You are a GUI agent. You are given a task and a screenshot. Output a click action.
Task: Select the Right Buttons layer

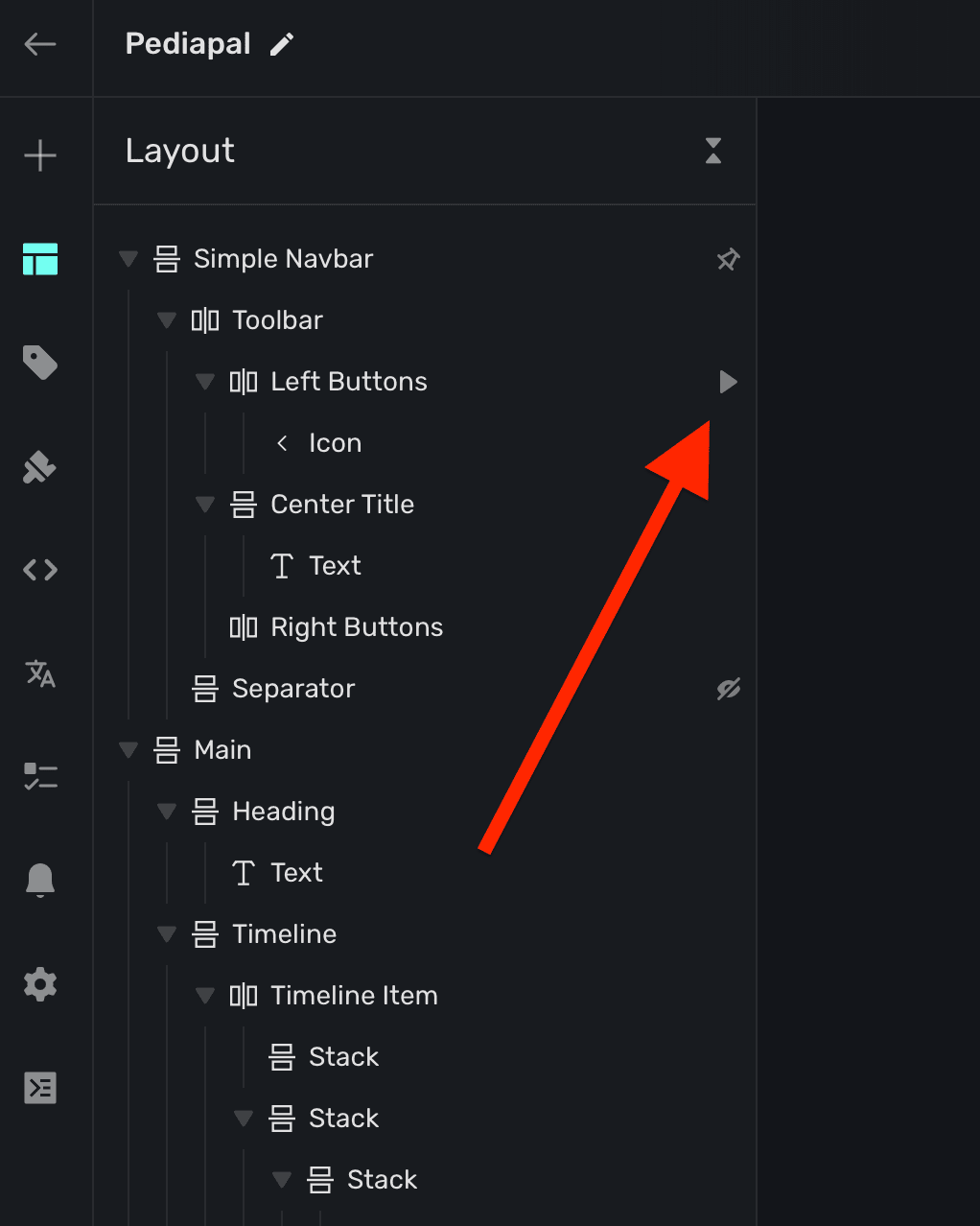click(x=357, y=627)
